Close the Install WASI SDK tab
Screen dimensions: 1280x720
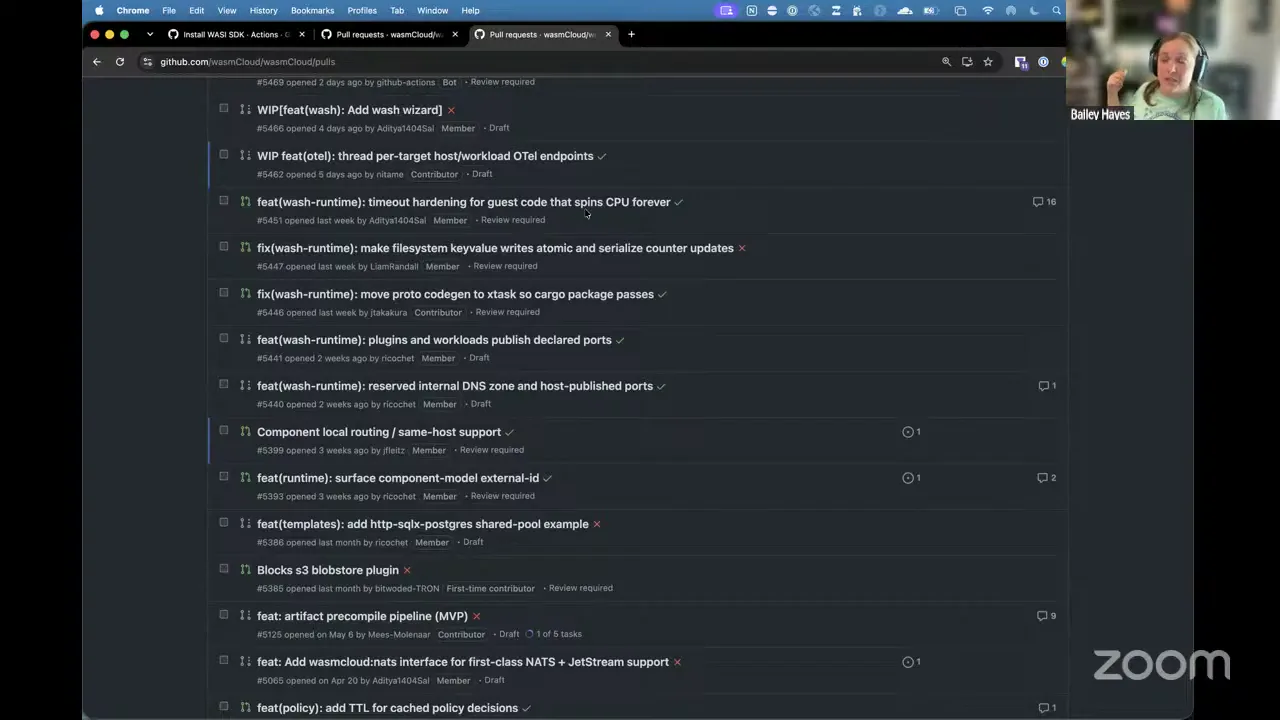pos(302,34)
